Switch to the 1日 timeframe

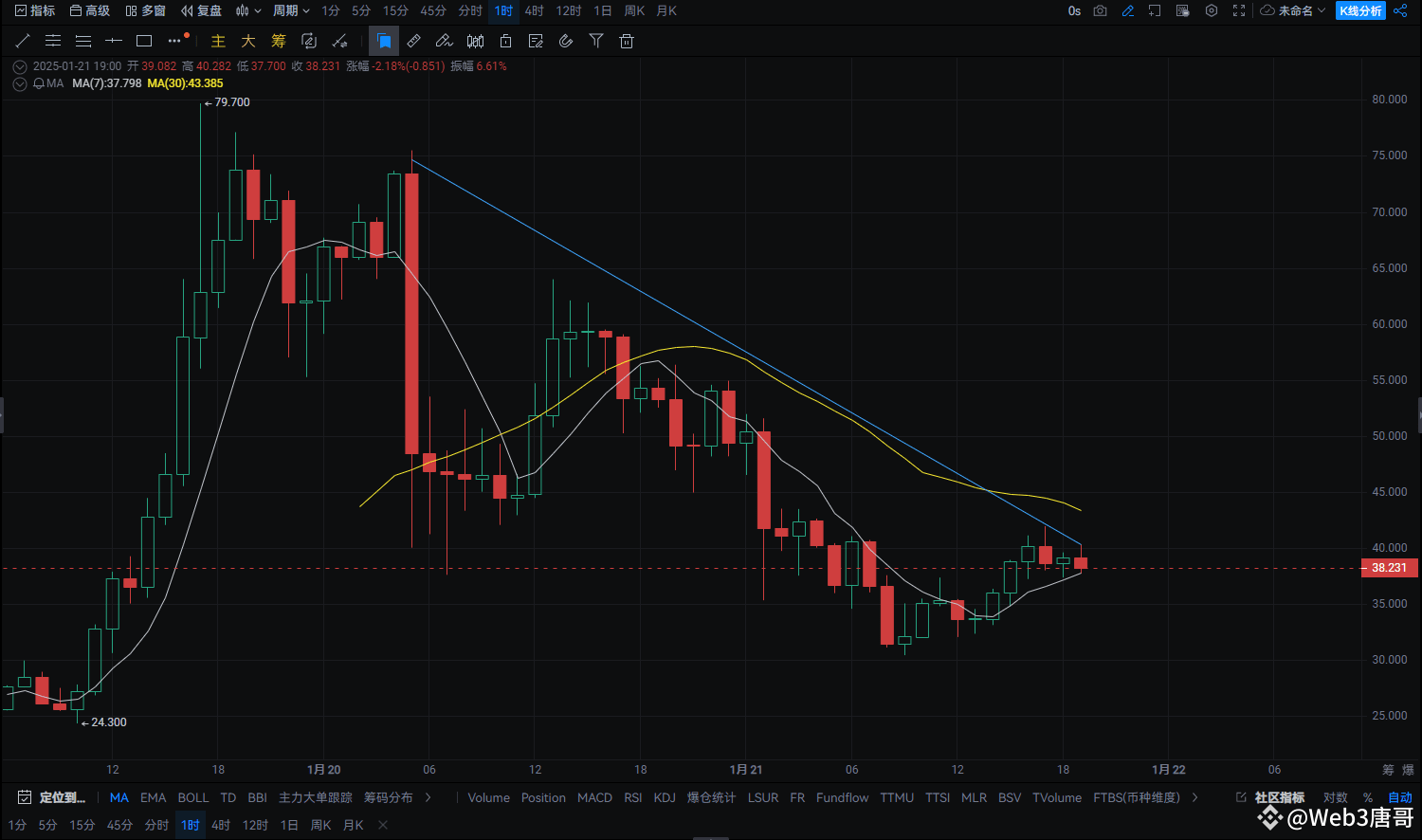(x=602, y=10)
